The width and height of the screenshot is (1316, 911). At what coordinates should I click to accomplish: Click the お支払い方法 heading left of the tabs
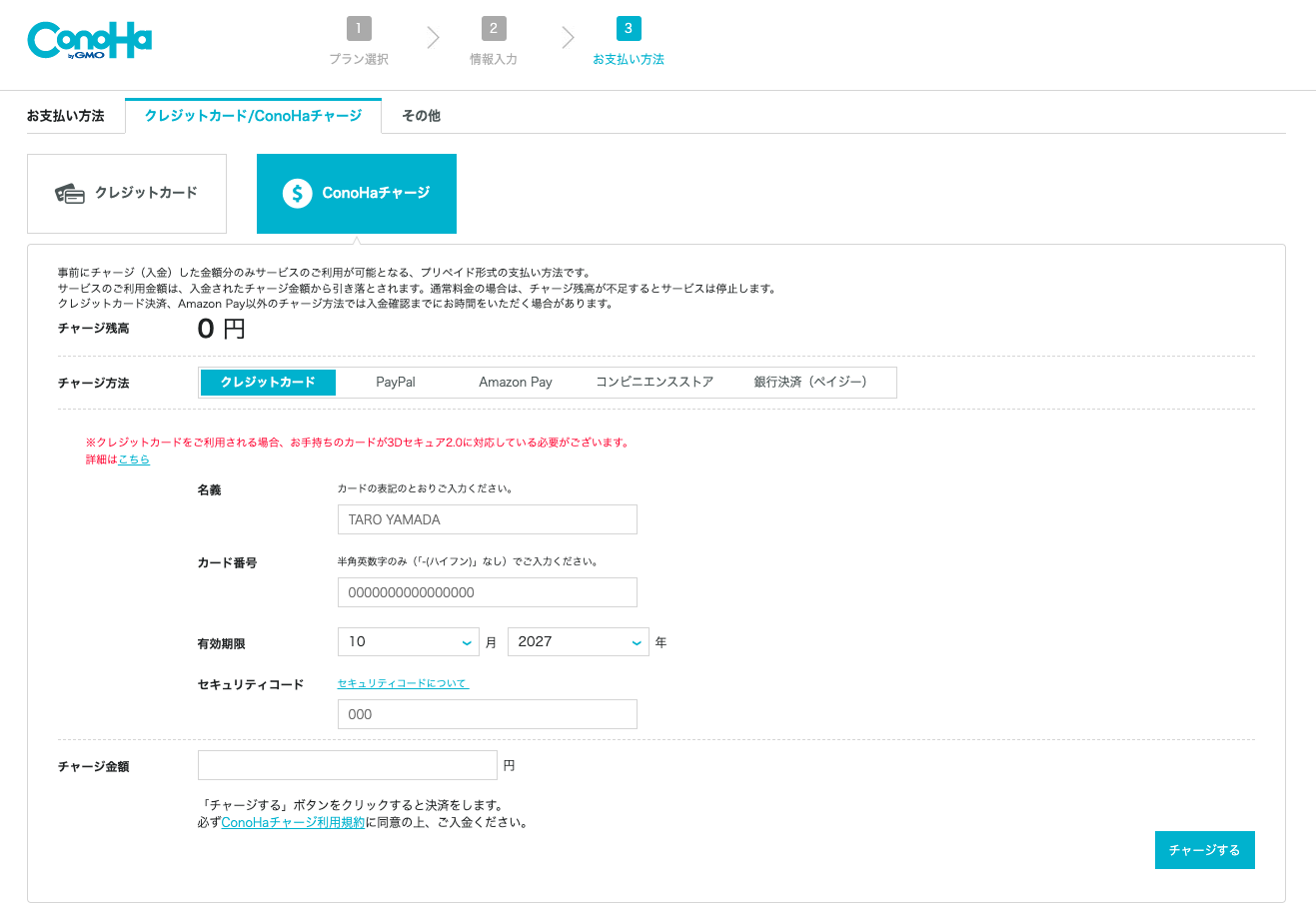click(x=65, y=116)
